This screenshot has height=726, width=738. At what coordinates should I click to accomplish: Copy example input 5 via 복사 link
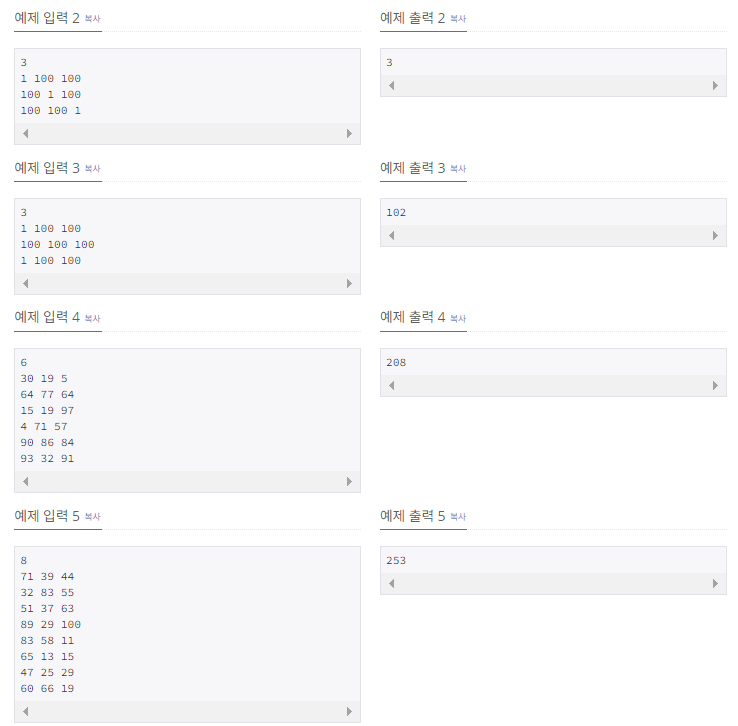click(x=93, y=517)
